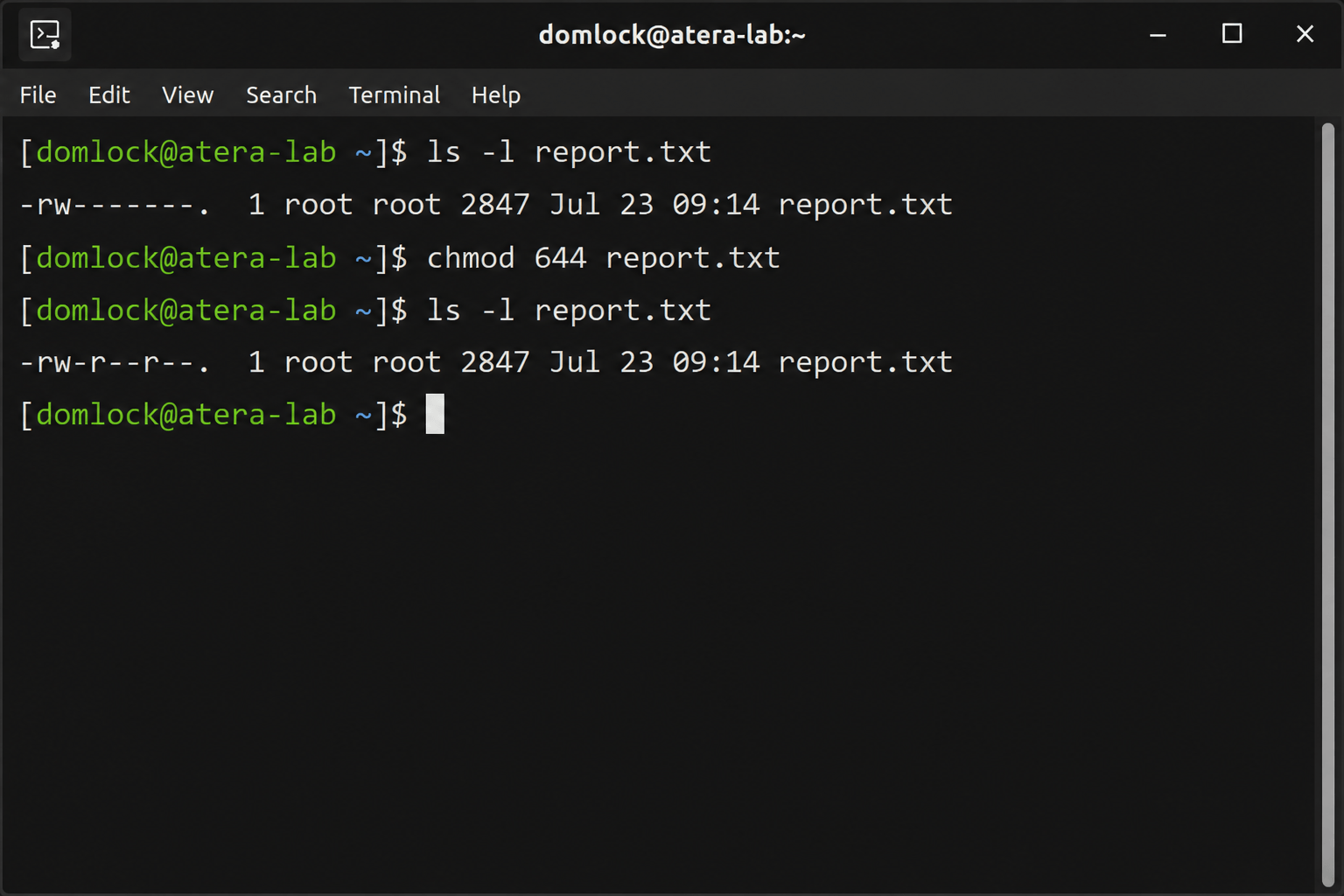This screenshot has height=896, width=1344.
Task: Click the '-rw-r--r--.' permissions string
Action: click(115, 362)
